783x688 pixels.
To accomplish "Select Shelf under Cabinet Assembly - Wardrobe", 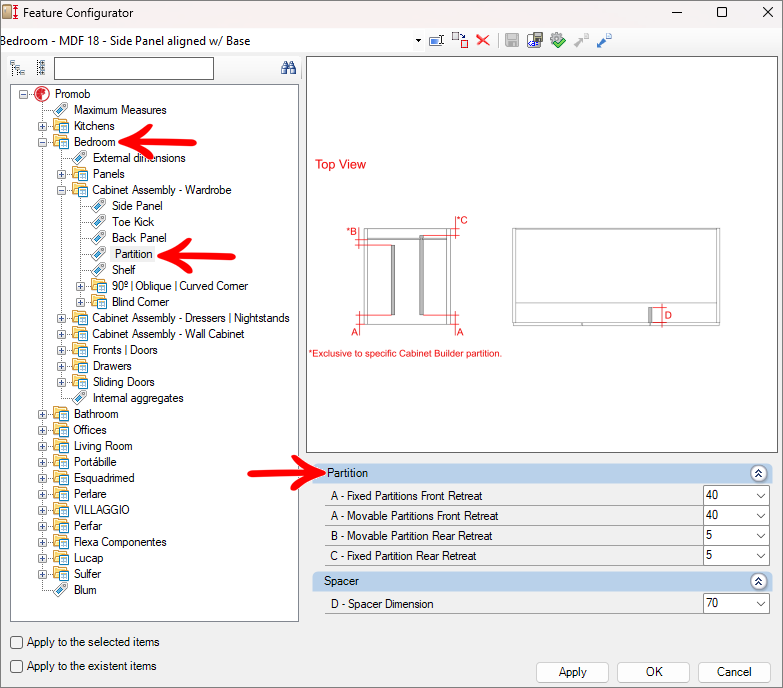I will click(123, 270).
